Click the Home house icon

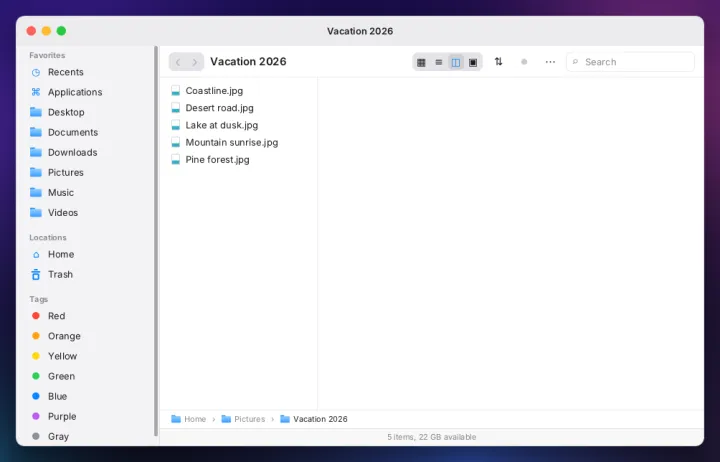pos(36,255)
